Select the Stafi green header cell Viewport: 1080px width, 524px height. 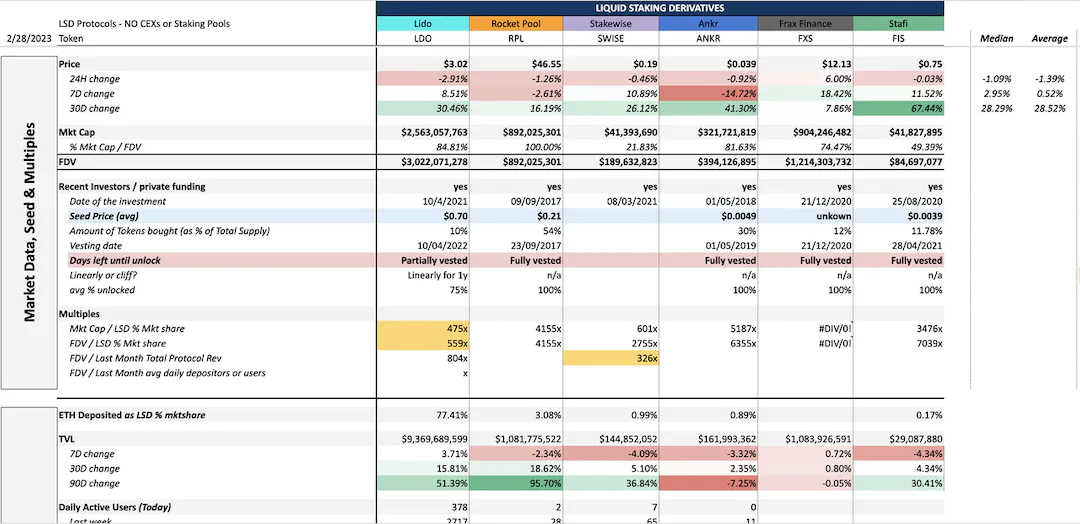(898, 24)
